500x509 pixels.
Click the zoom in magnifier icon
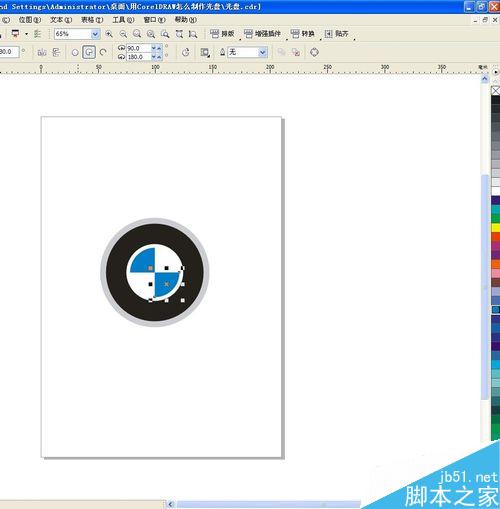[109, 34]
